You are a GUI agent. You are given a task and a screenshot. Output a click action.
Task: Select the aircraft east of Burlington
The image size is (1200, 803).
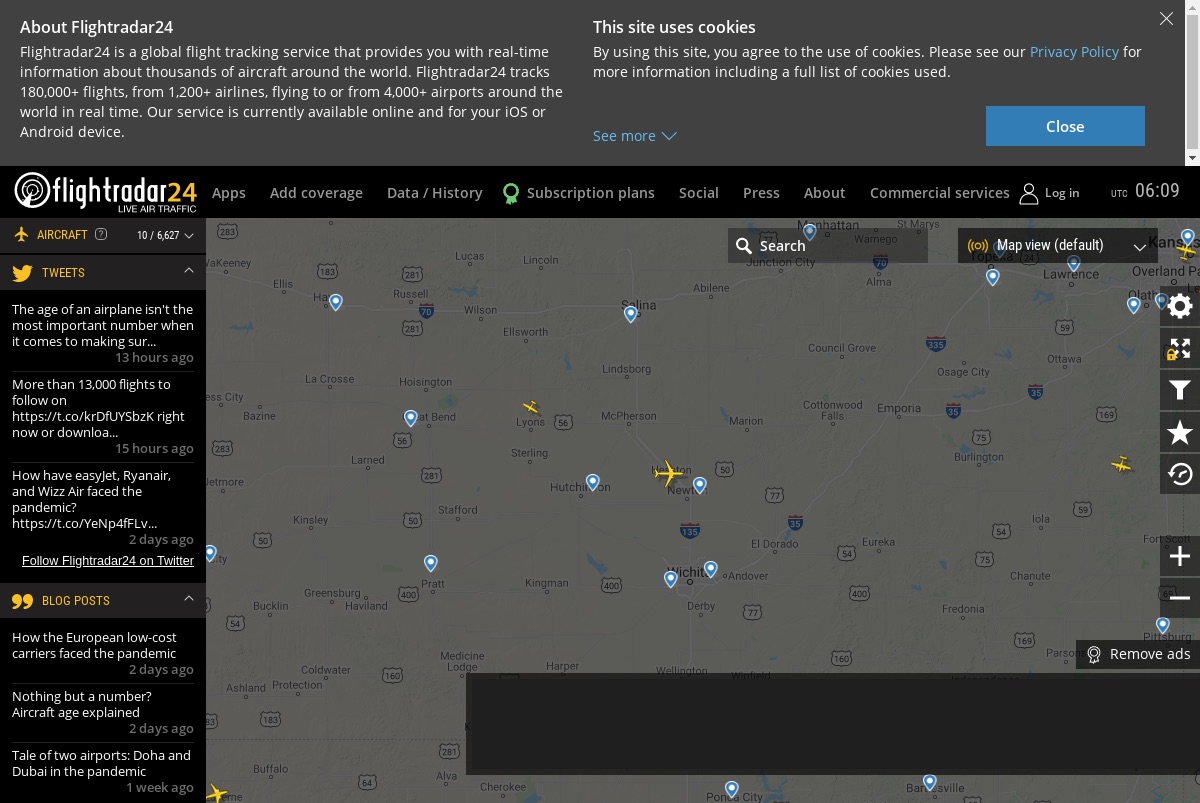click(1122, 464)
